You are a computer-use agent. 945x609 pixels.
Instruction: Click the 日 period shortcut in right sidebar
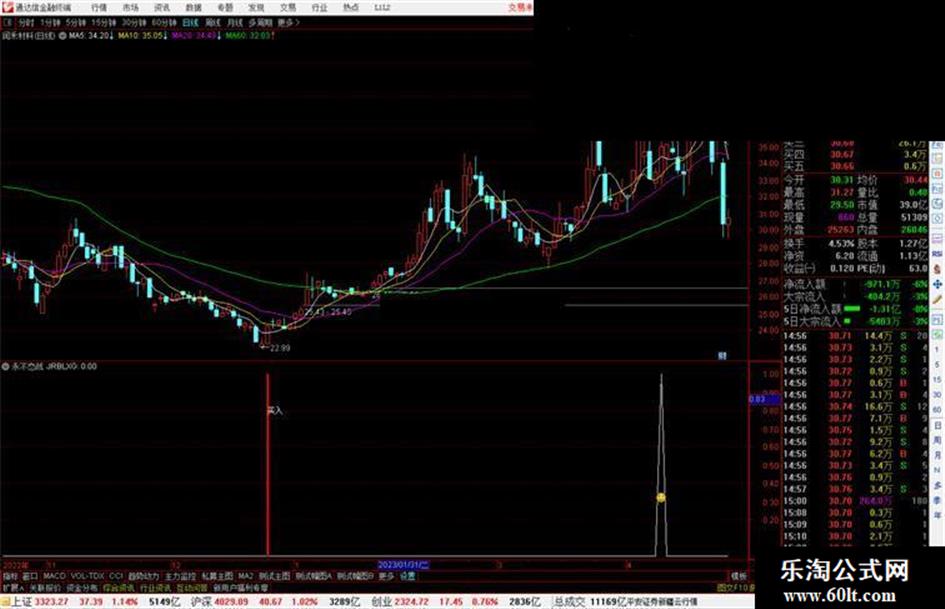pyautogui.click(x=937, y=425)
